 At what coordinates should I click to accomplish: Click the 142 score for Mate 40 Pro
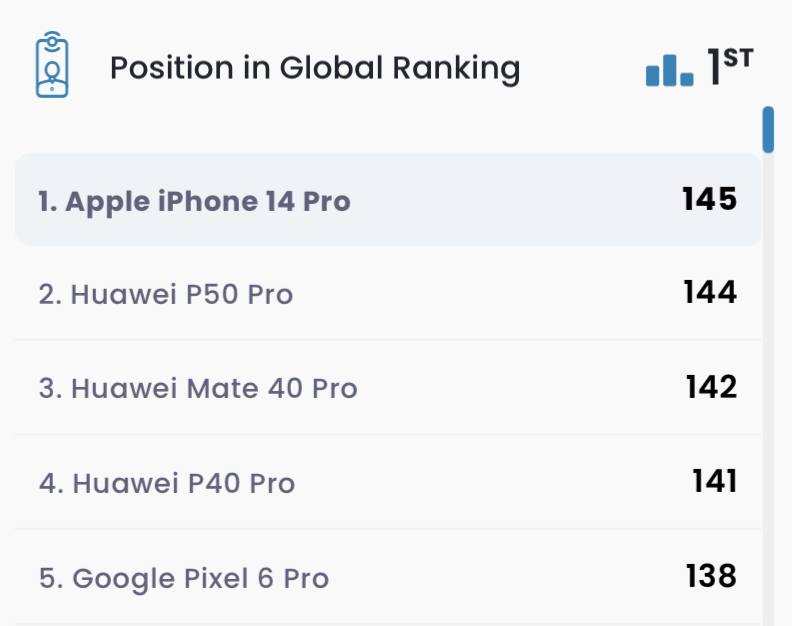pyautogui.click(x=711, y=387)
